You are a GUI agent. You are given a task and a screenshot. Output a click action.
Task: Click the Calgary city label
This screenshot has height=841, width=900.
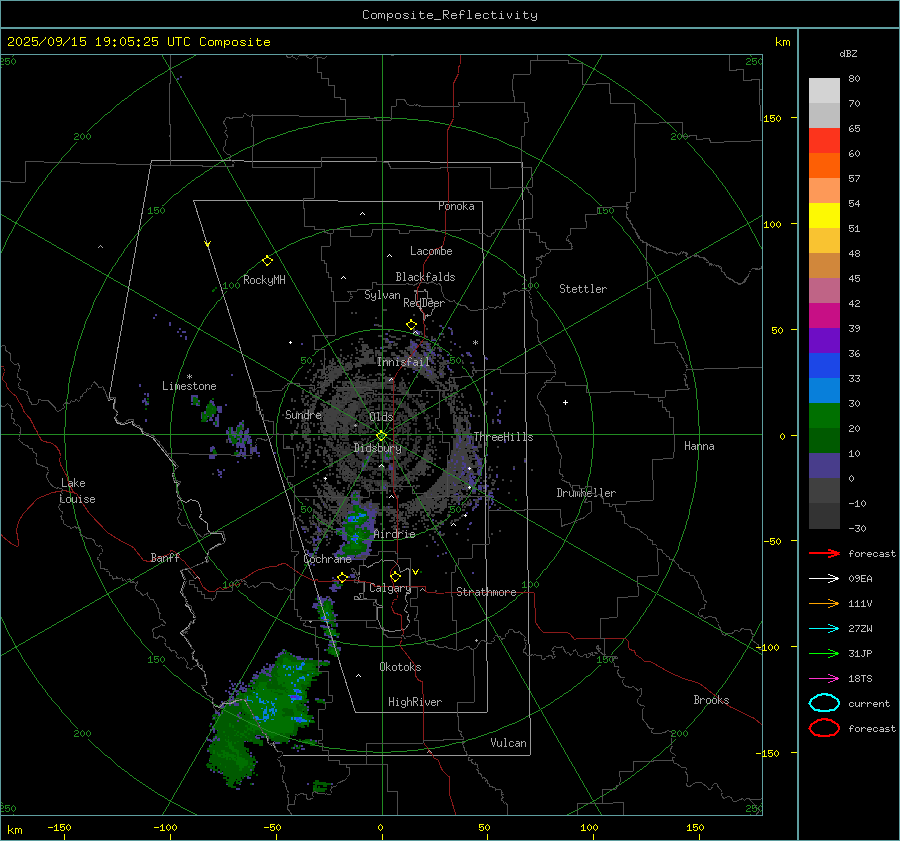tap(390, 588)
